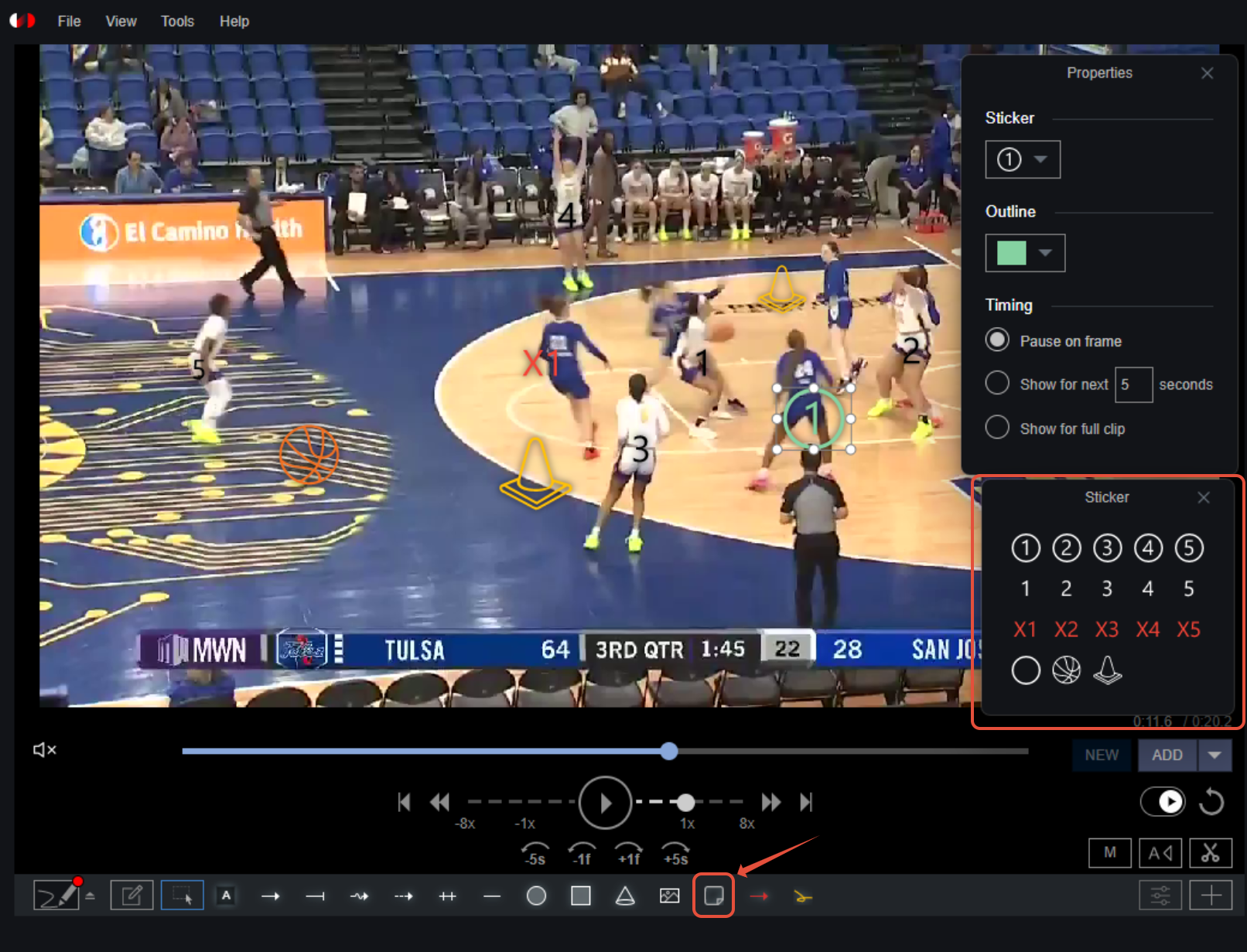Screen dimensions: 1247x952
Task: Open the Tools menu
Action: click(x=177, y=21)
